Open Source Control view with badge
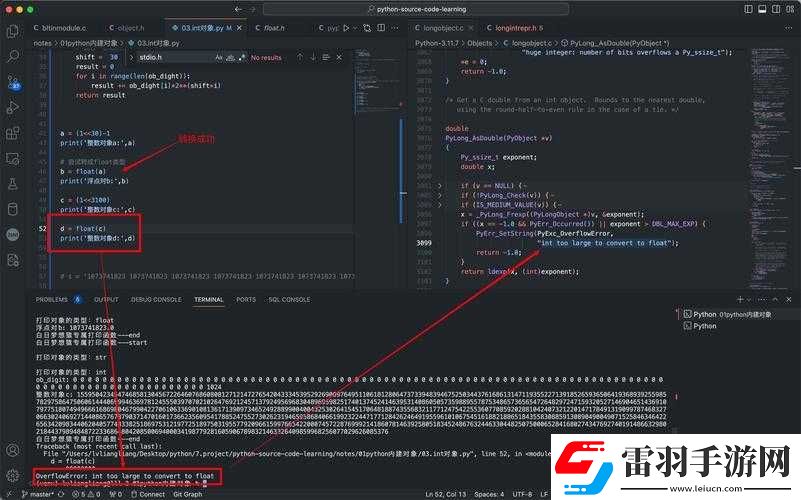The width and height of the screenshot is (801, 500). pyautogui.click(x=14, y=82)
